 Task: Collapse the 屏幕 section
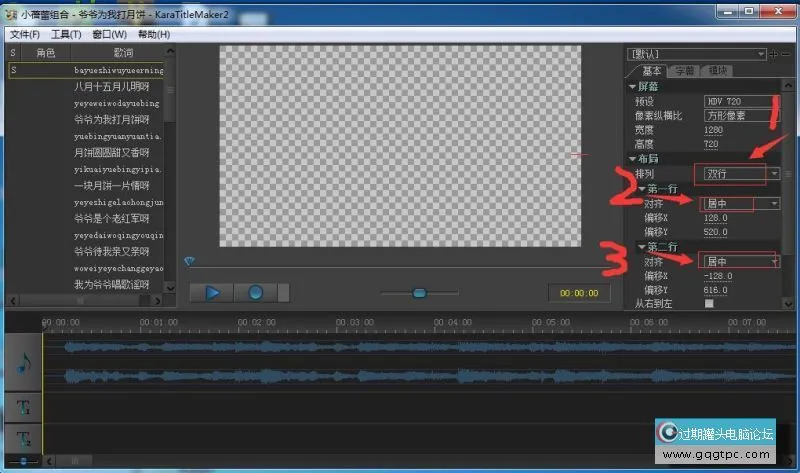(x=631, y=87)
